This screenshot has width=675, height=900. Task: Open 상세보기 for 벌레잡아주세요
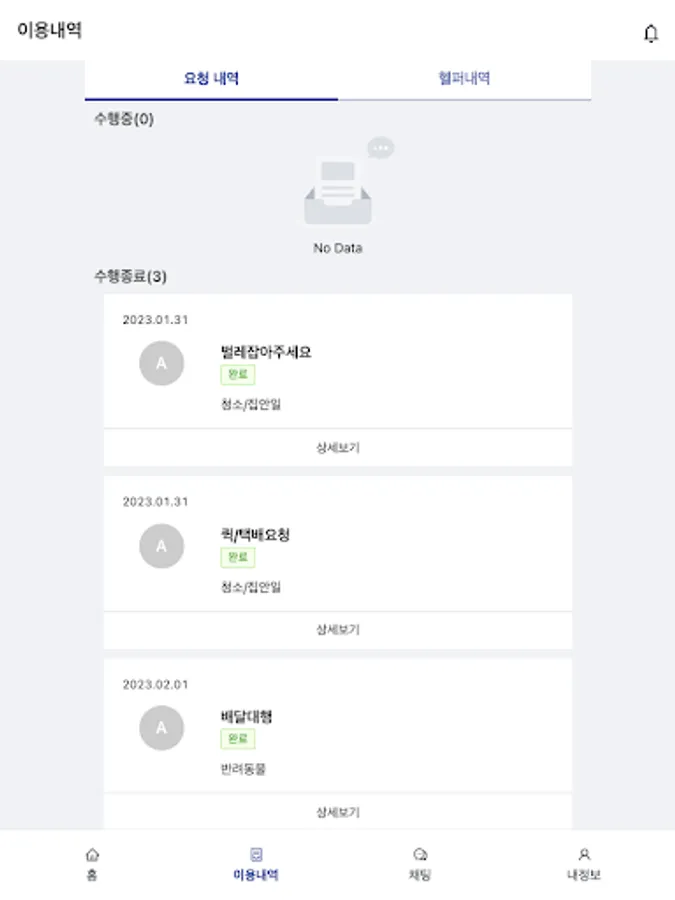pos(338,448)
